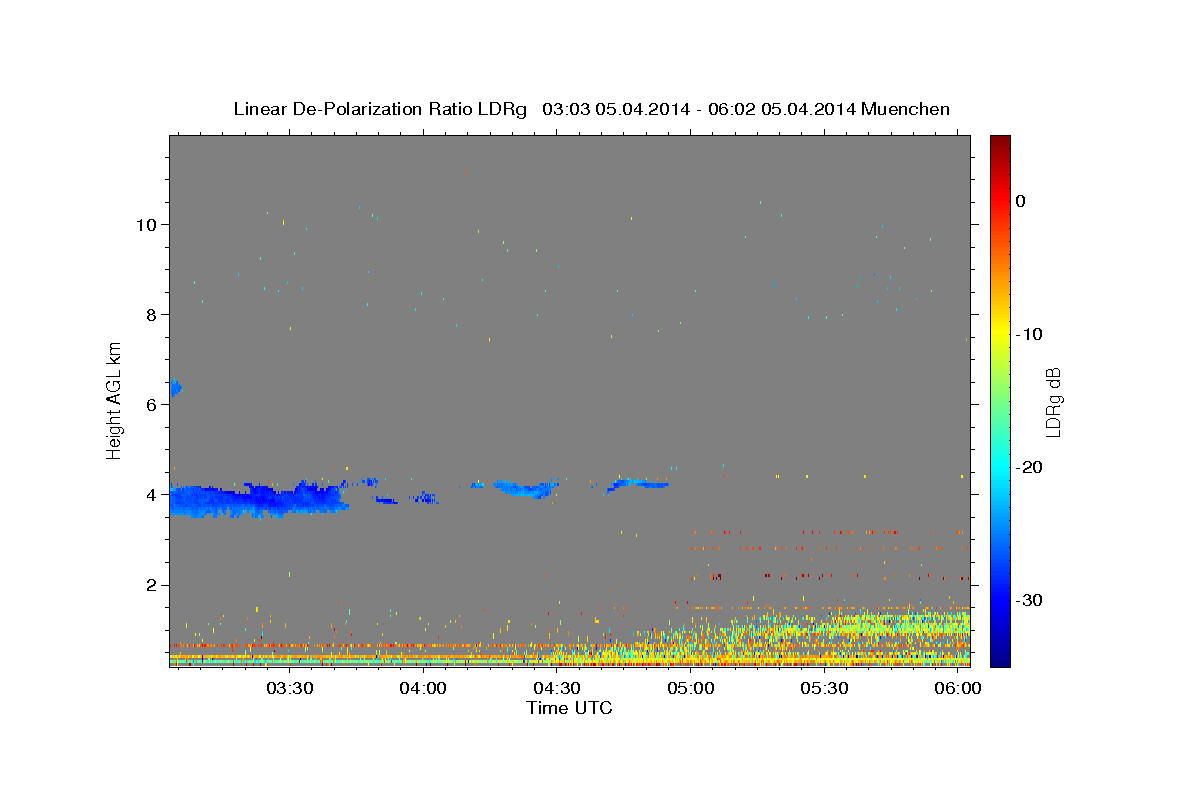This screenshot has height=800, width=1200.
Task: Click the height tick label 8
Action: pyautogui.click(x=151, y=314)
